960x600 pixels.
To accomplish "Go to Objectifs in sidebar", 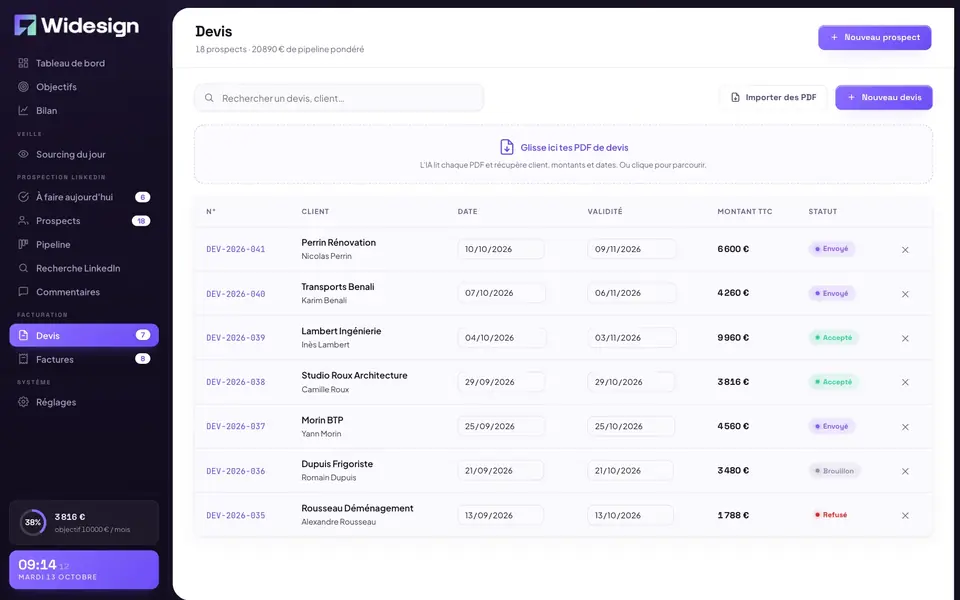I will click(84, 87).
